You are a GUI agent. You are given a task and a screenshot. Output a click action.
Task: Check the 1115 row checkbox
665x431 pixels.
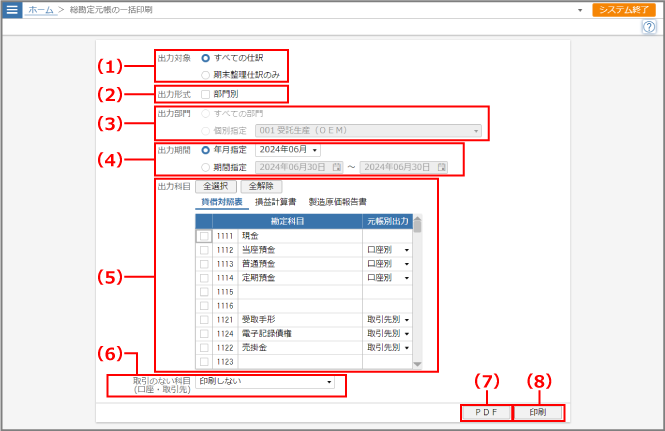[204, 292]
